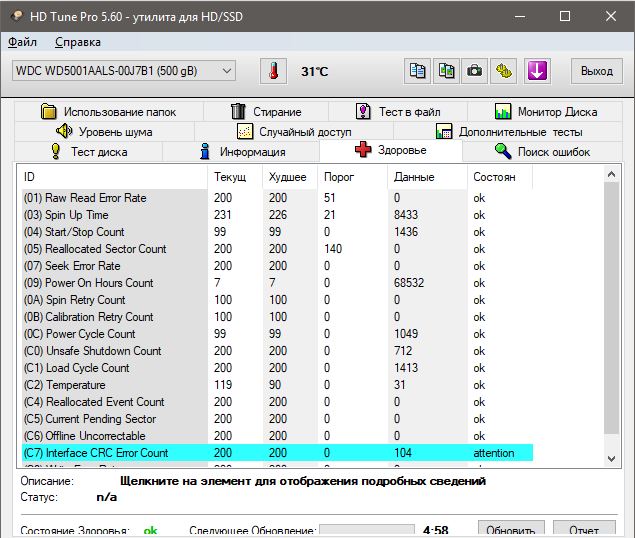Screen dimensions: 635x538
Task: Click the Состоян column header
Action: (500, 177)
